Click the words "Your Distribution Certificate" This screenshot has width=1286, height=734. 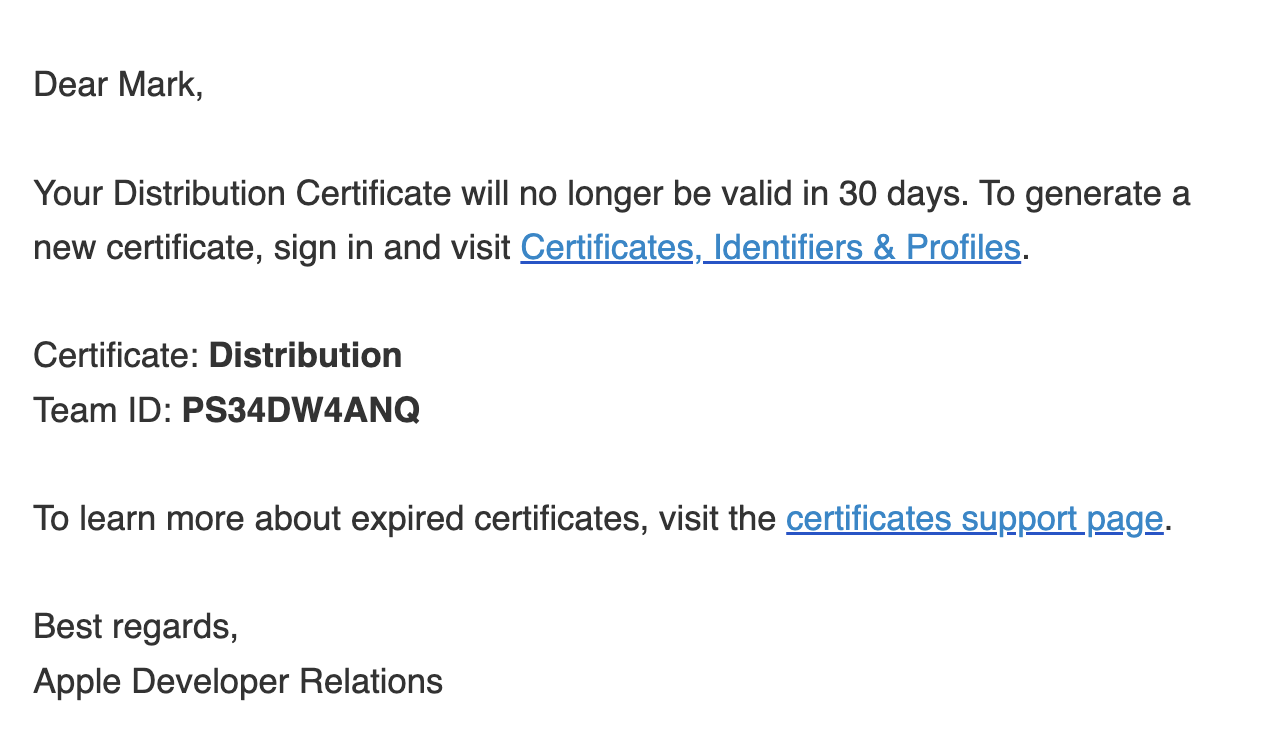coord(242,193)
